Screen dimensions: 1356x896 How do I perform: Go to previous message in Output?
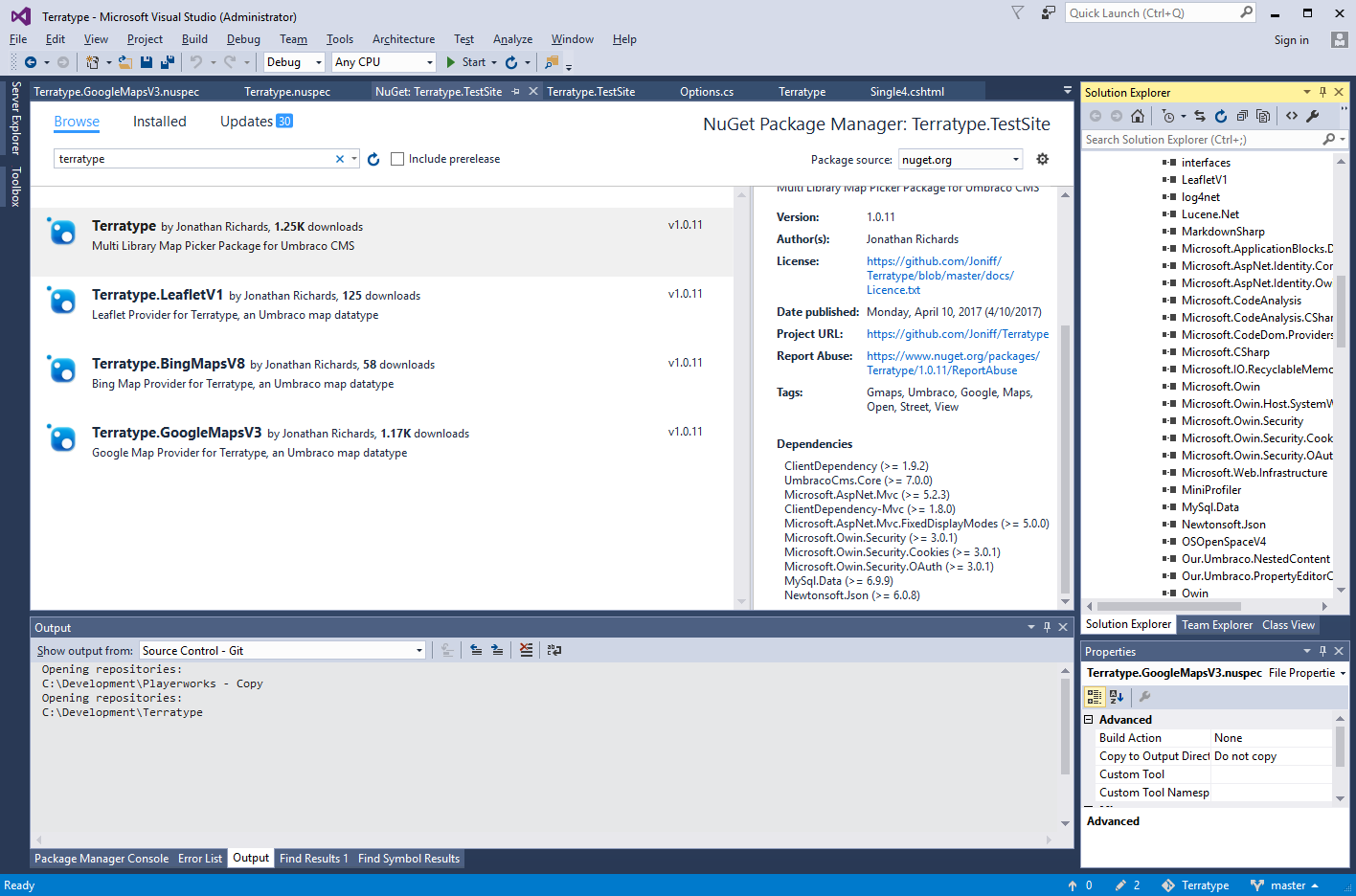pos(476,650)
